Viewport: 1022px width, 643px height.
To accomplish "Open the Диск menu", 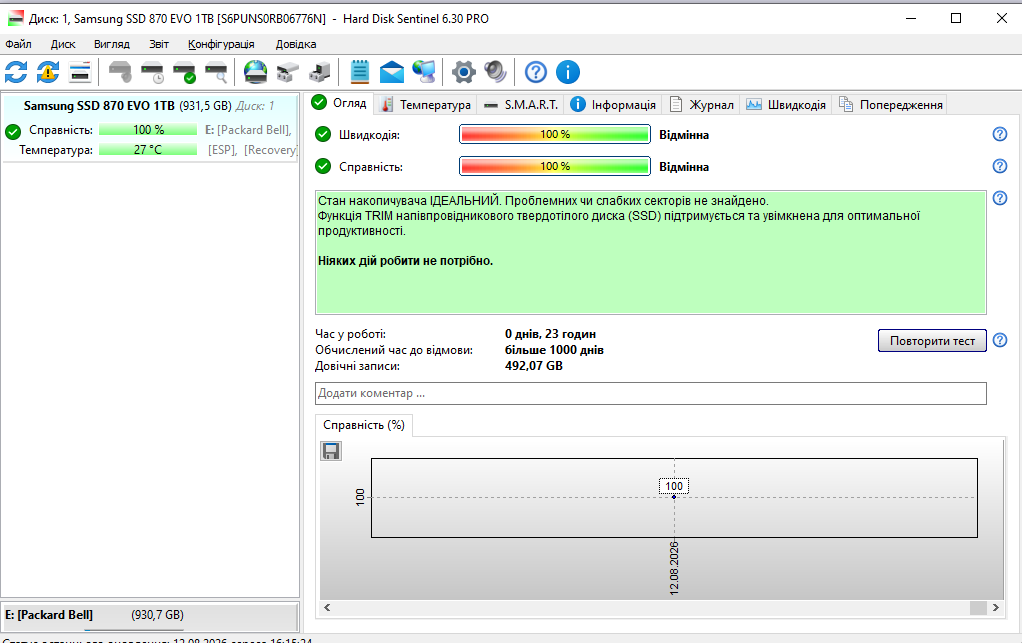I will [63, 44].
